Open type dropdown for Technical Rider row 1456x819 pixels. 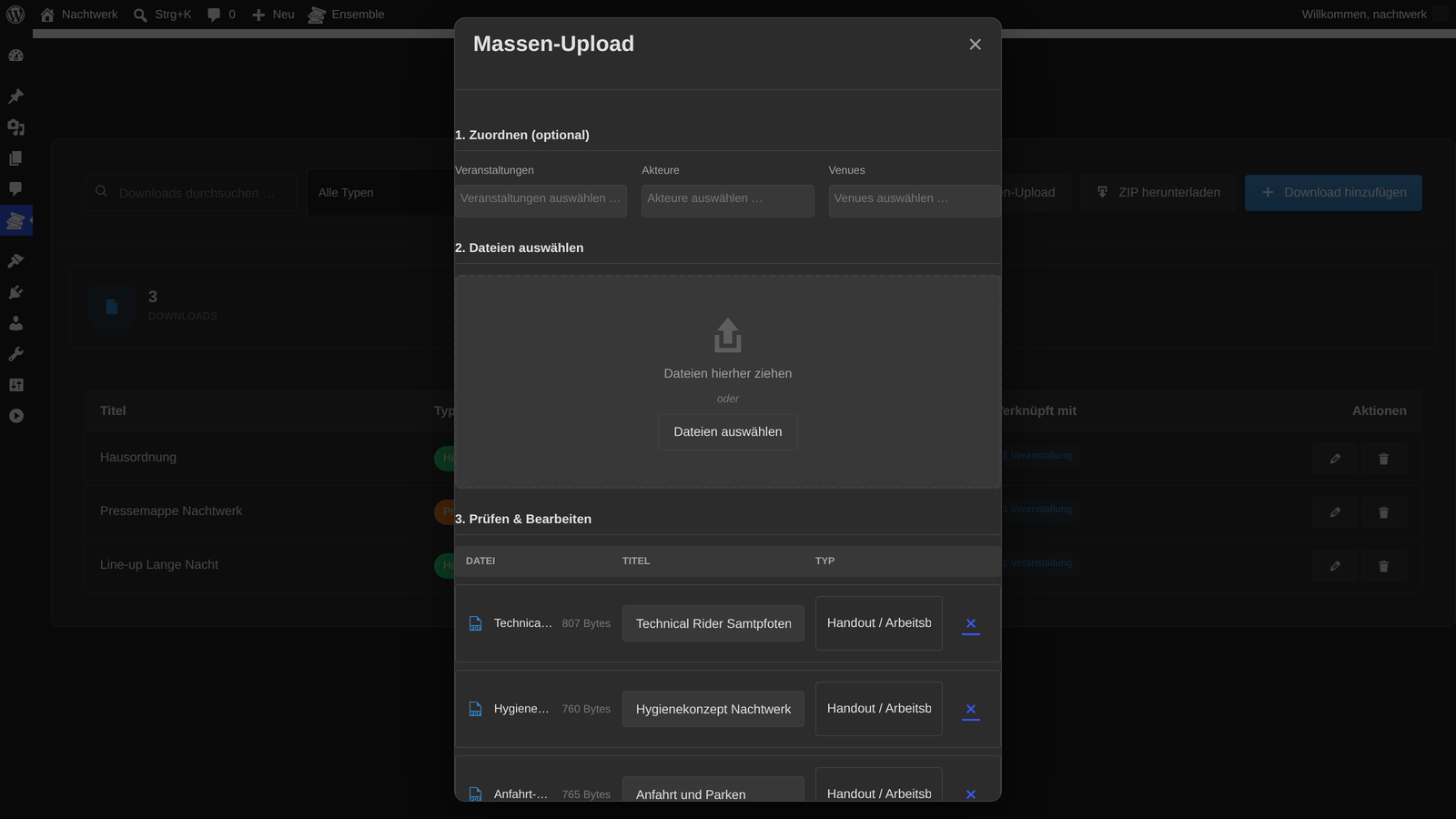pos(879,623)
